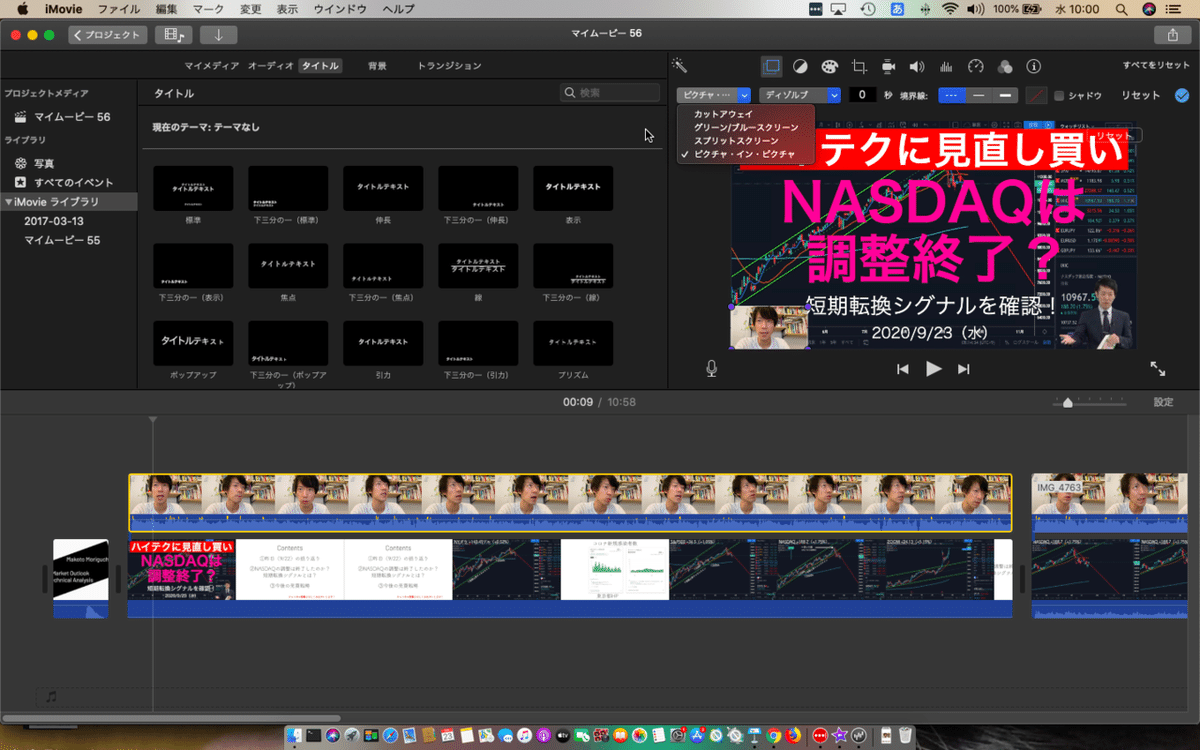Go back with the プロジェクト button
The height and width of the screenshot is (750, 1200).
[x=108, y=35]
